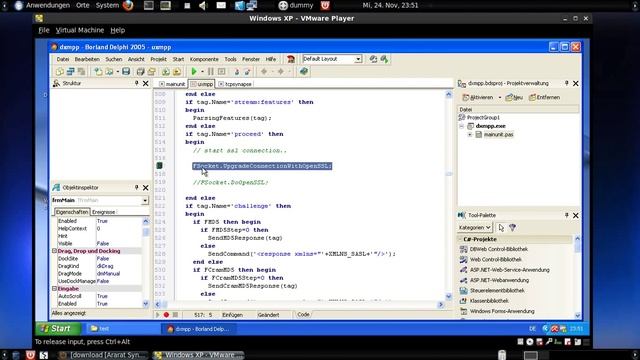Click the printer-like Save All icon
Viewport: 640px width, 360px height.
click(x=140, y=71)
